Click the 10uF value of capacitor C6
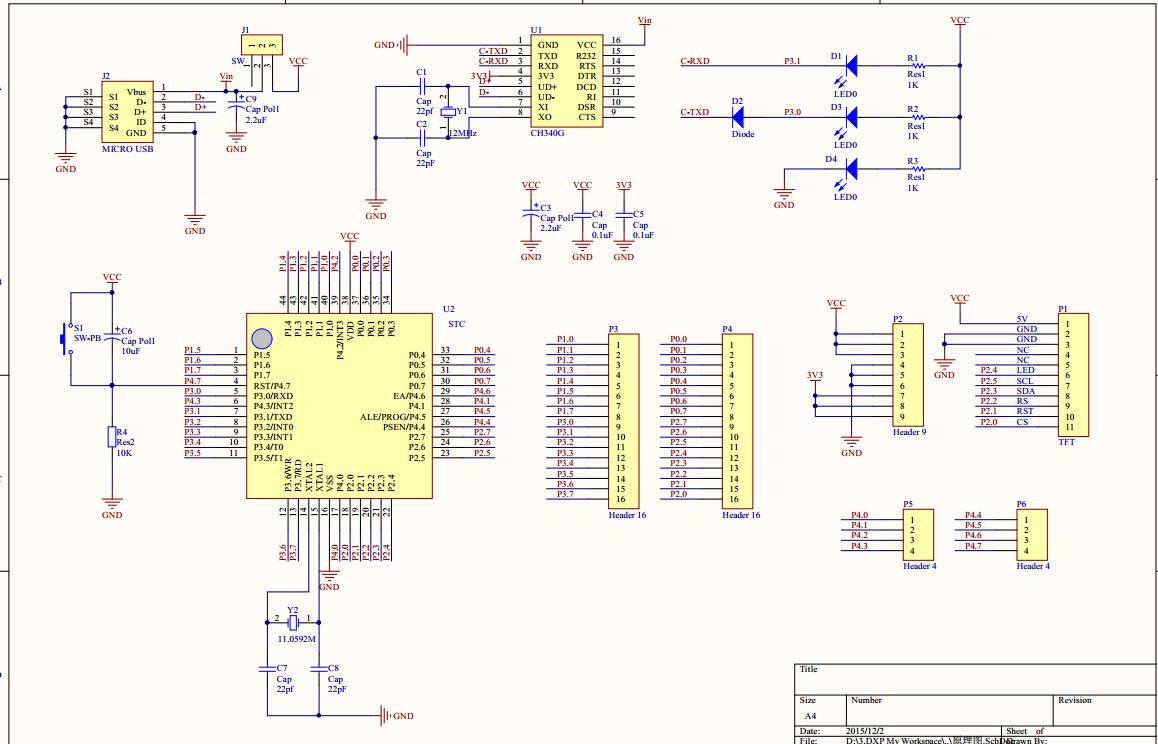This screenshot has height=744, width=1158. tap(131, 352)
